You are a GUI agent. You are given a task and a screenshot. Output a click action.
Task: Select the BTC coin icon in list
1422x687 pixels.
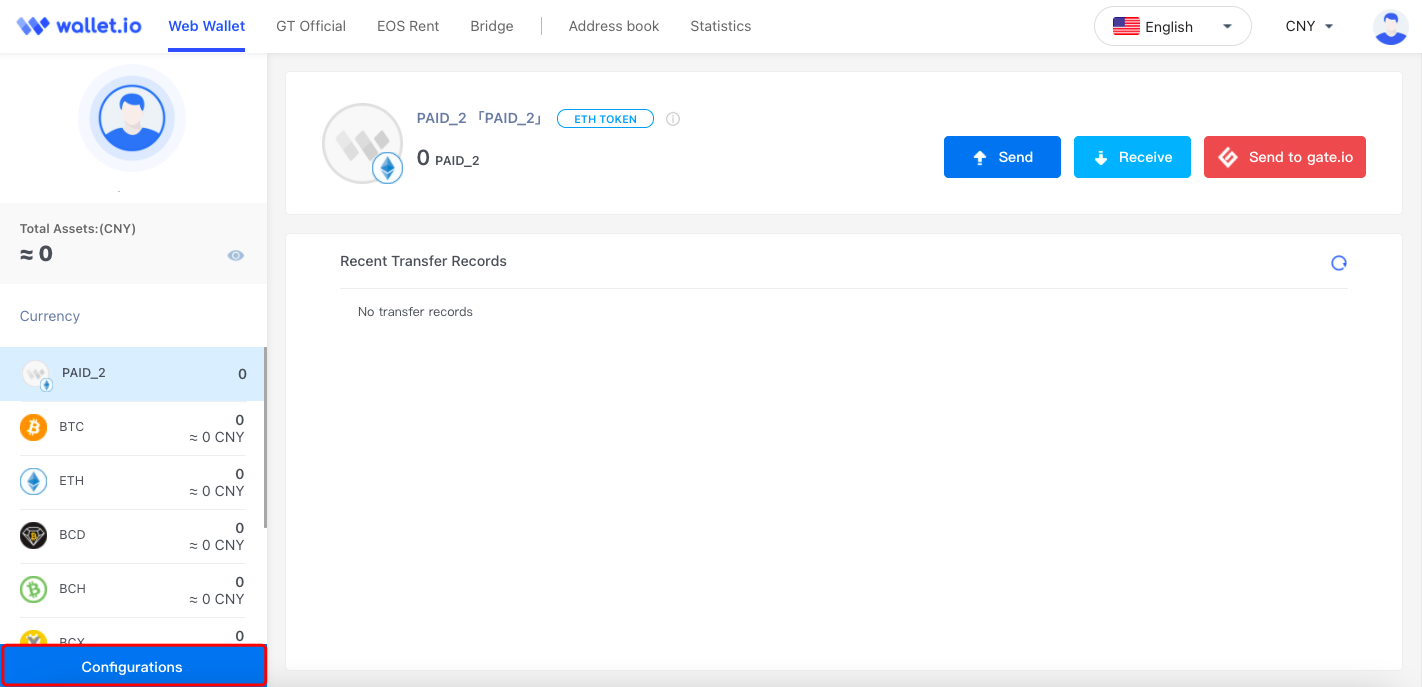click(x=34, y=428)
